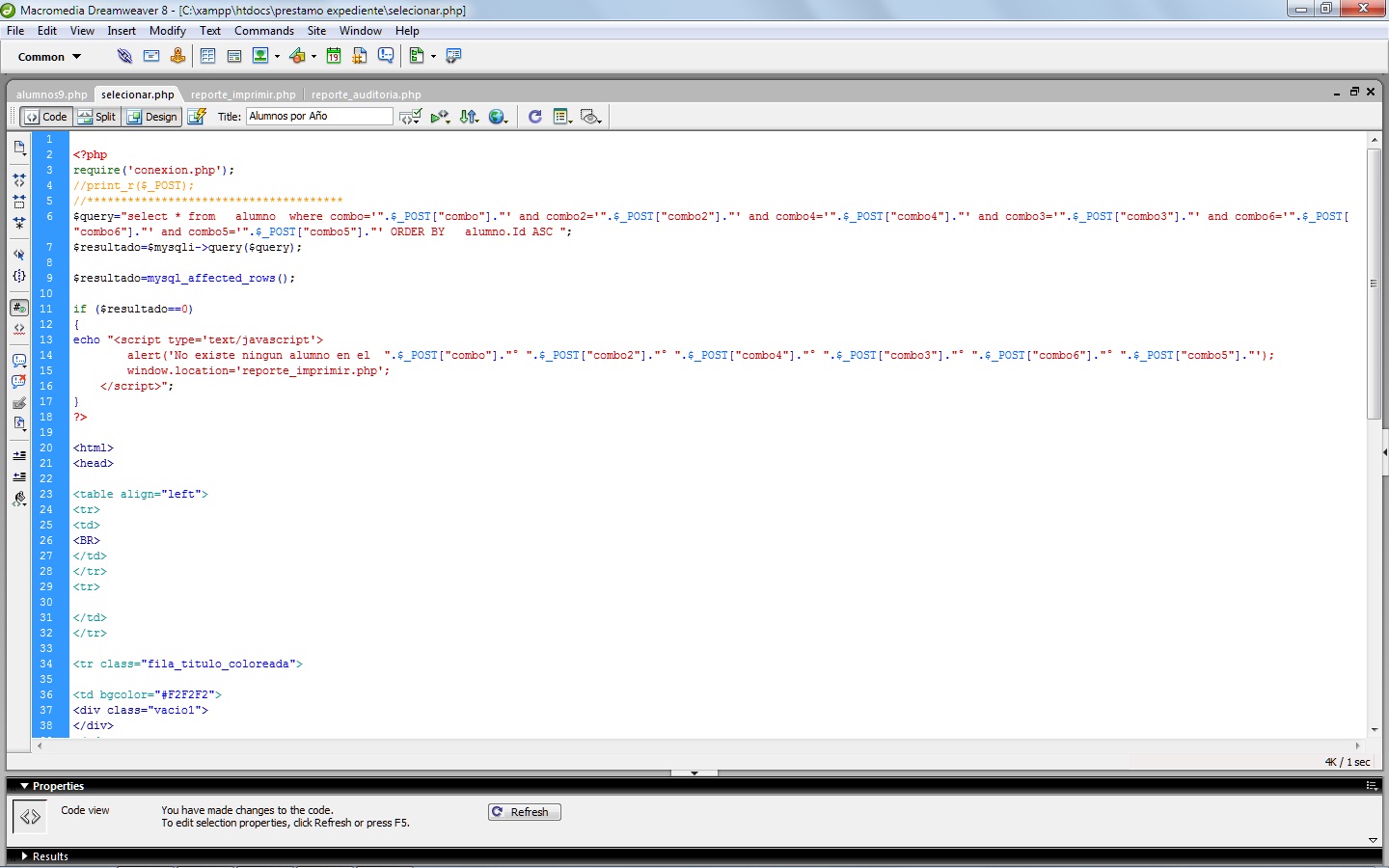Open the Help menu

pos(407,31)
